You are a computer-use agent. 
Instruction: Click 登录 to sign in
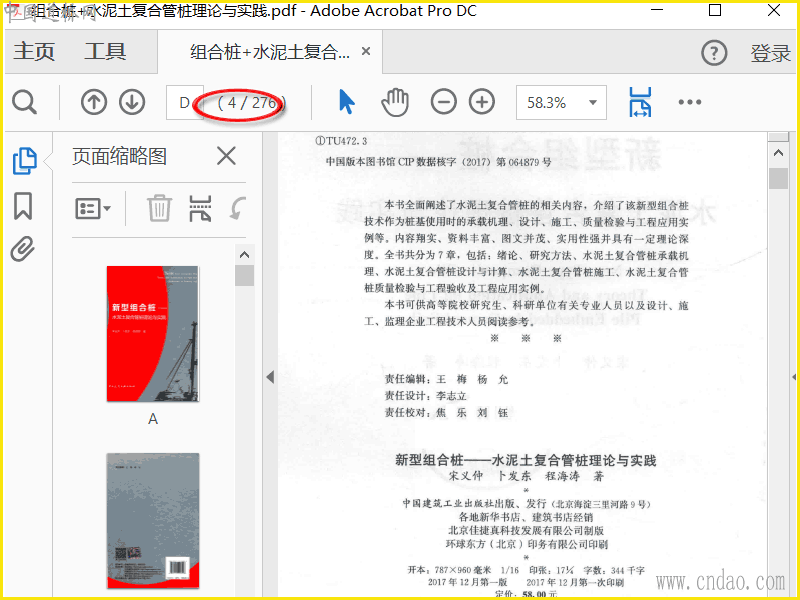(770, 53)
